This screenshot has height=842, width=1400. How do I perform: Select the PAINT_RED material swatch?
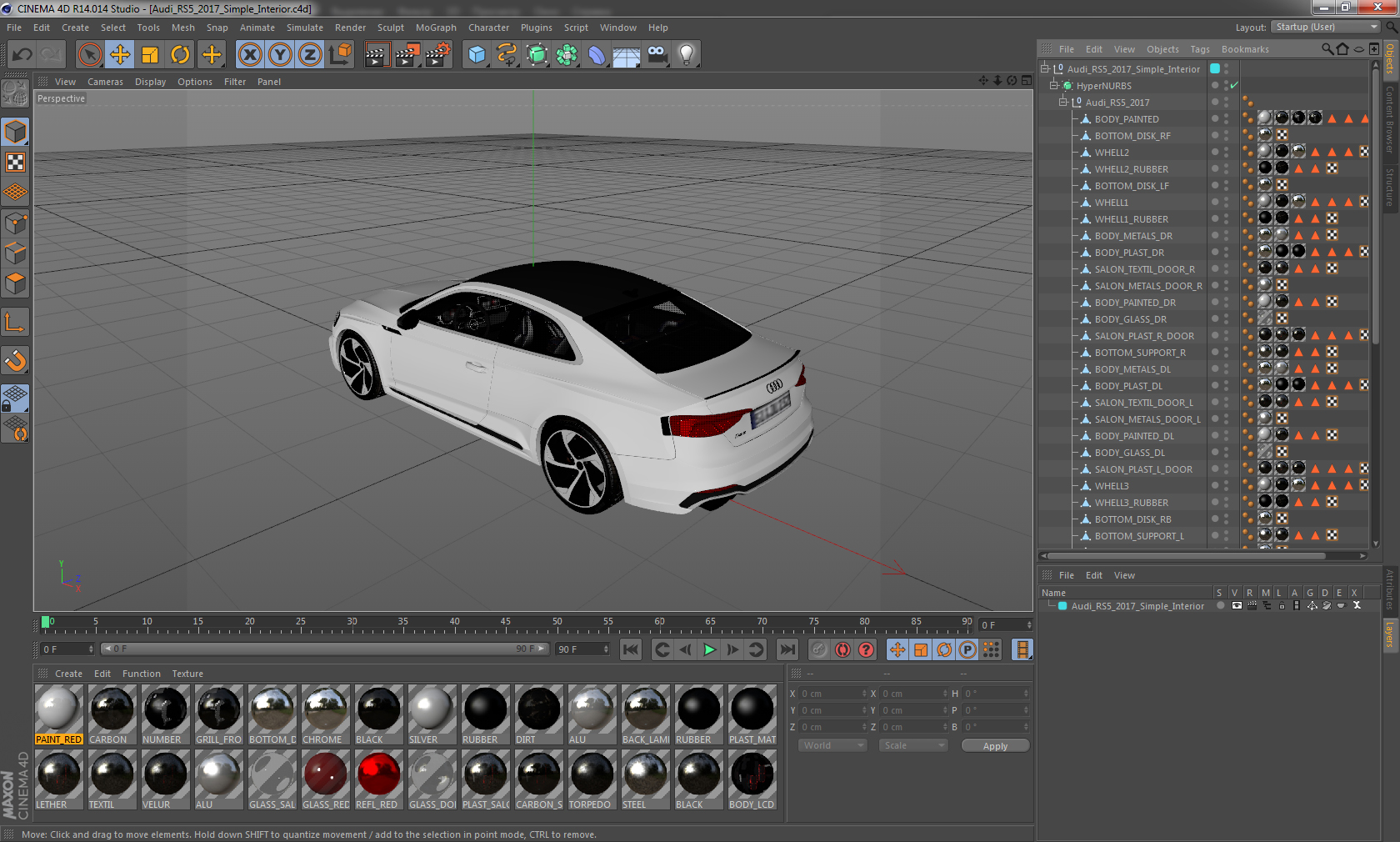(x=59, y=714)
